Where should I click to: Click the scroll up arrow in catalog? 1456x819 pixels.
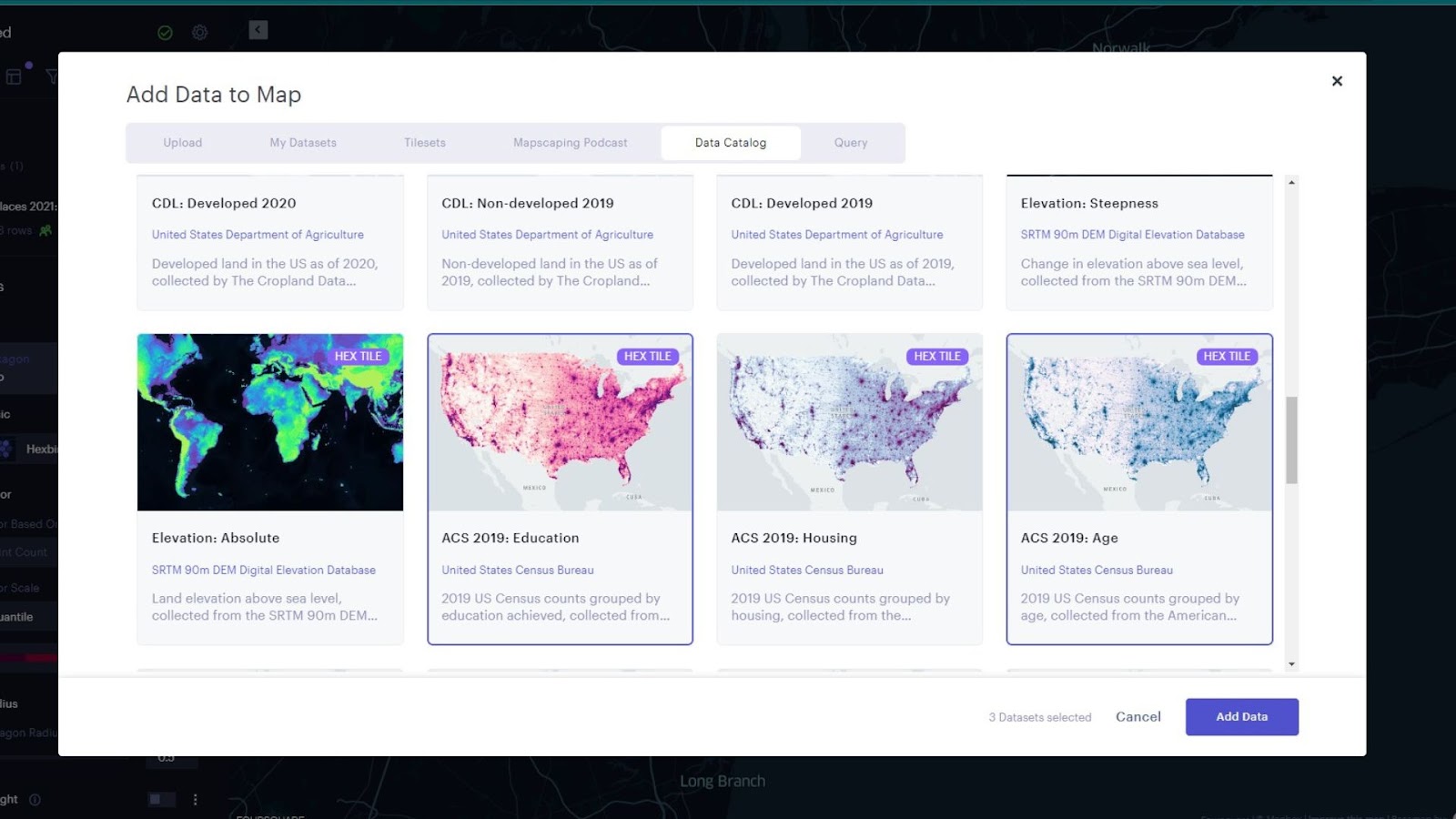(1291, 183)
